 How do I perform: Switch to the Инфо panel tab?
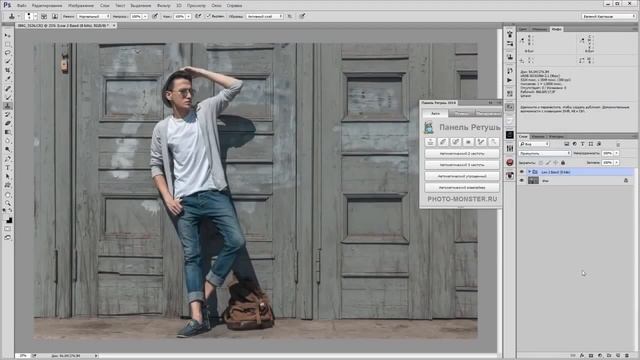point(556,29)
